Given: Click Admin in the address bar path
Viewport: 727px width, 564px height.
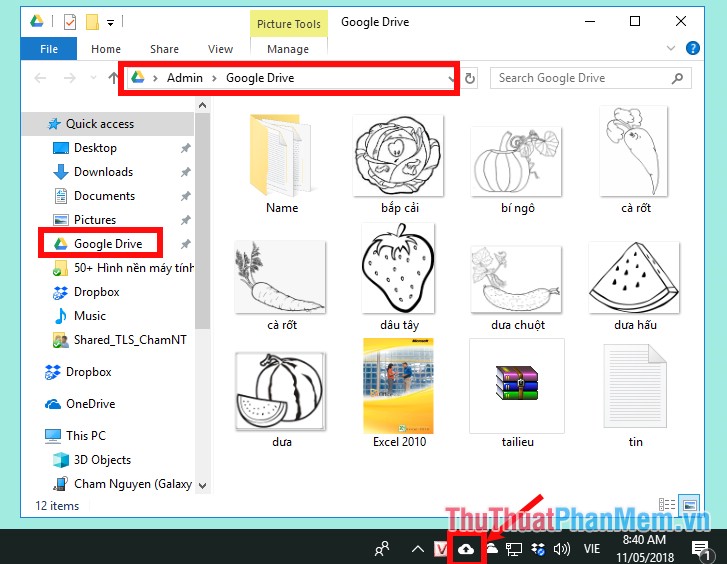Looking at the screenshot, I should 185,78.
